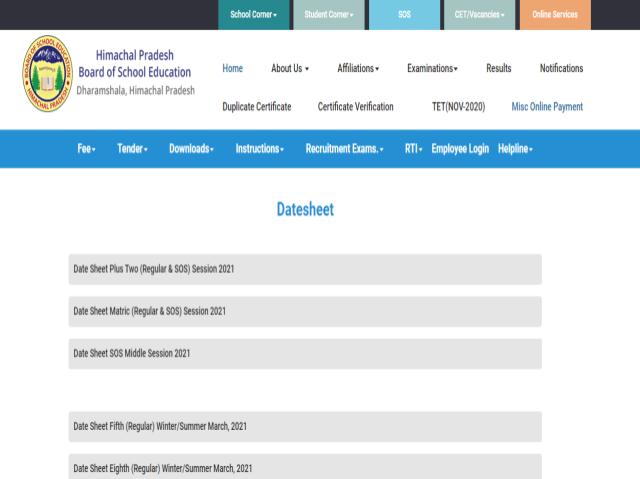Open the Results page
Viewport: 640px width, 479px height.
coord(499,68)
